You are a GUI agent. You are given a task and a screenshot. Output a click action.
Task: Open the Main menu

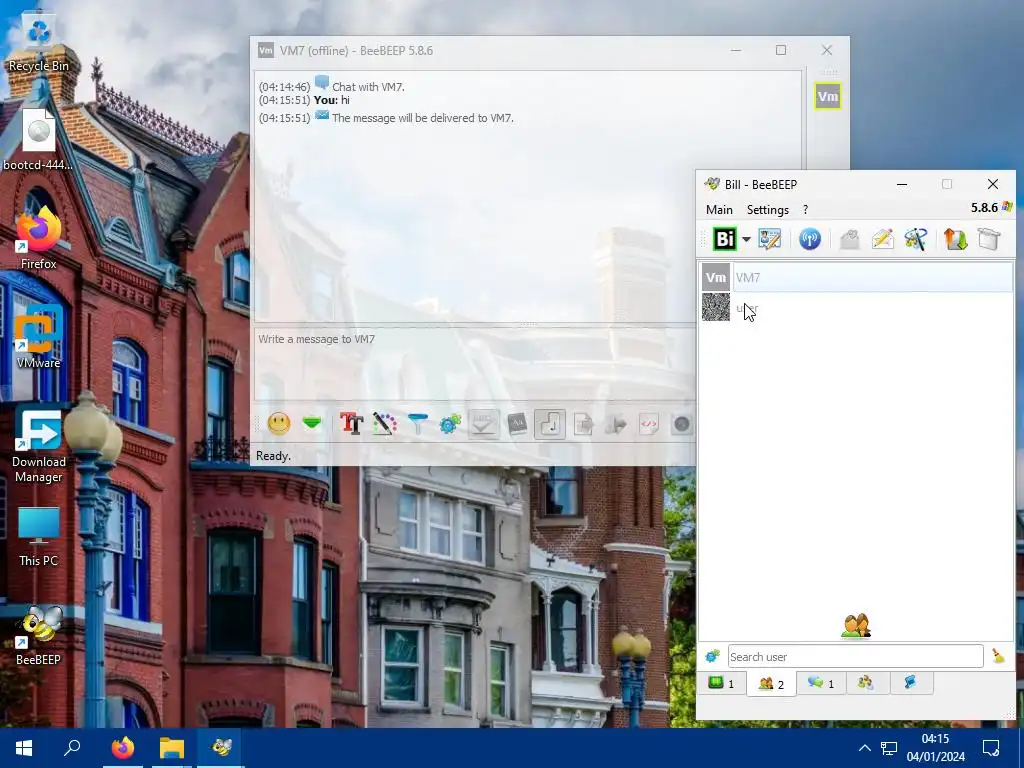pos(719,210)
